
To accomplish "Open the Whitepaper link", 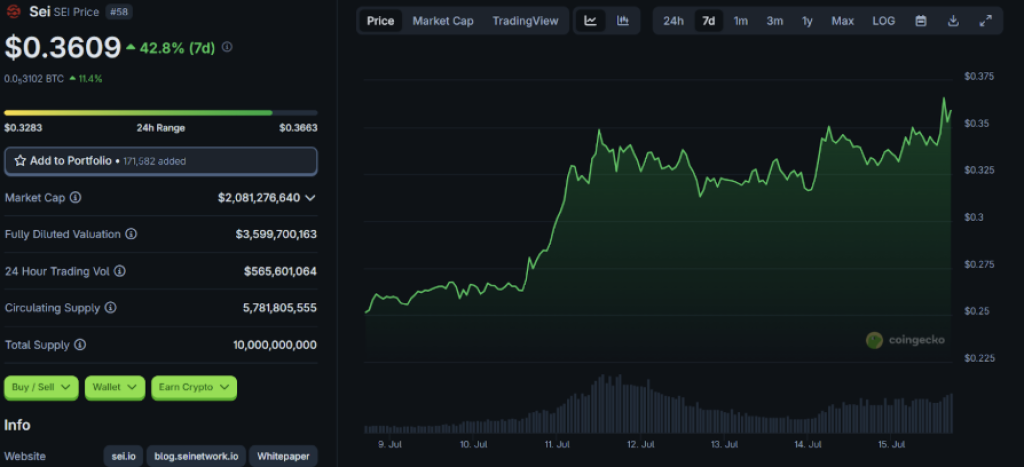I will [283, 456].
